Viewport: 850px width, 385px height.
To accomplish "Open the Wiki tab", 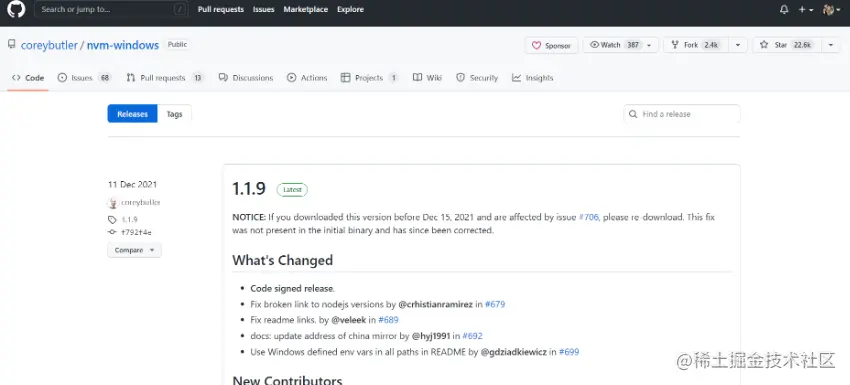I will [x=427, y=78].
